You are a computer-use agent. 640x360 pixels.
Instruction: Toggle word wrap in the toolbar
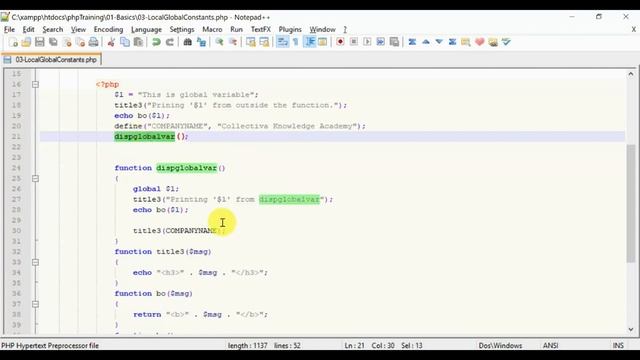pos(282,42)
